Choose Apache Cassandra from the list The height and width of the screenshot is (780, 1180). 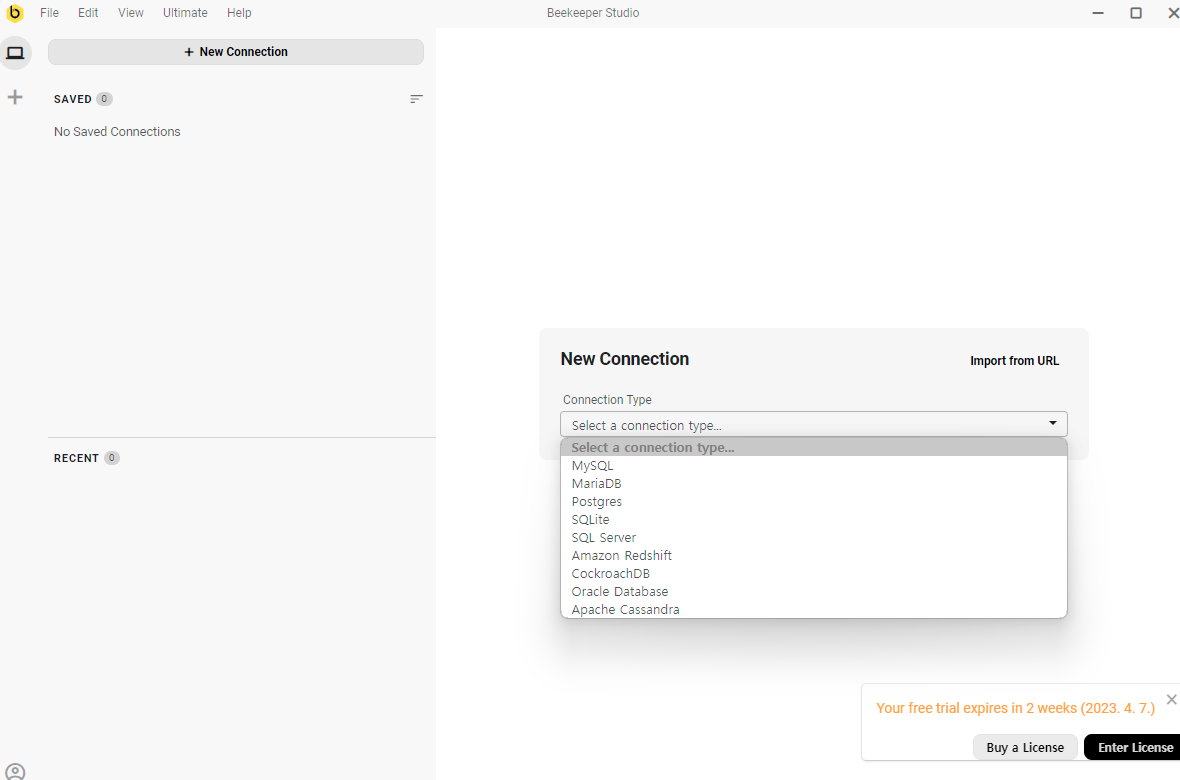814,609
